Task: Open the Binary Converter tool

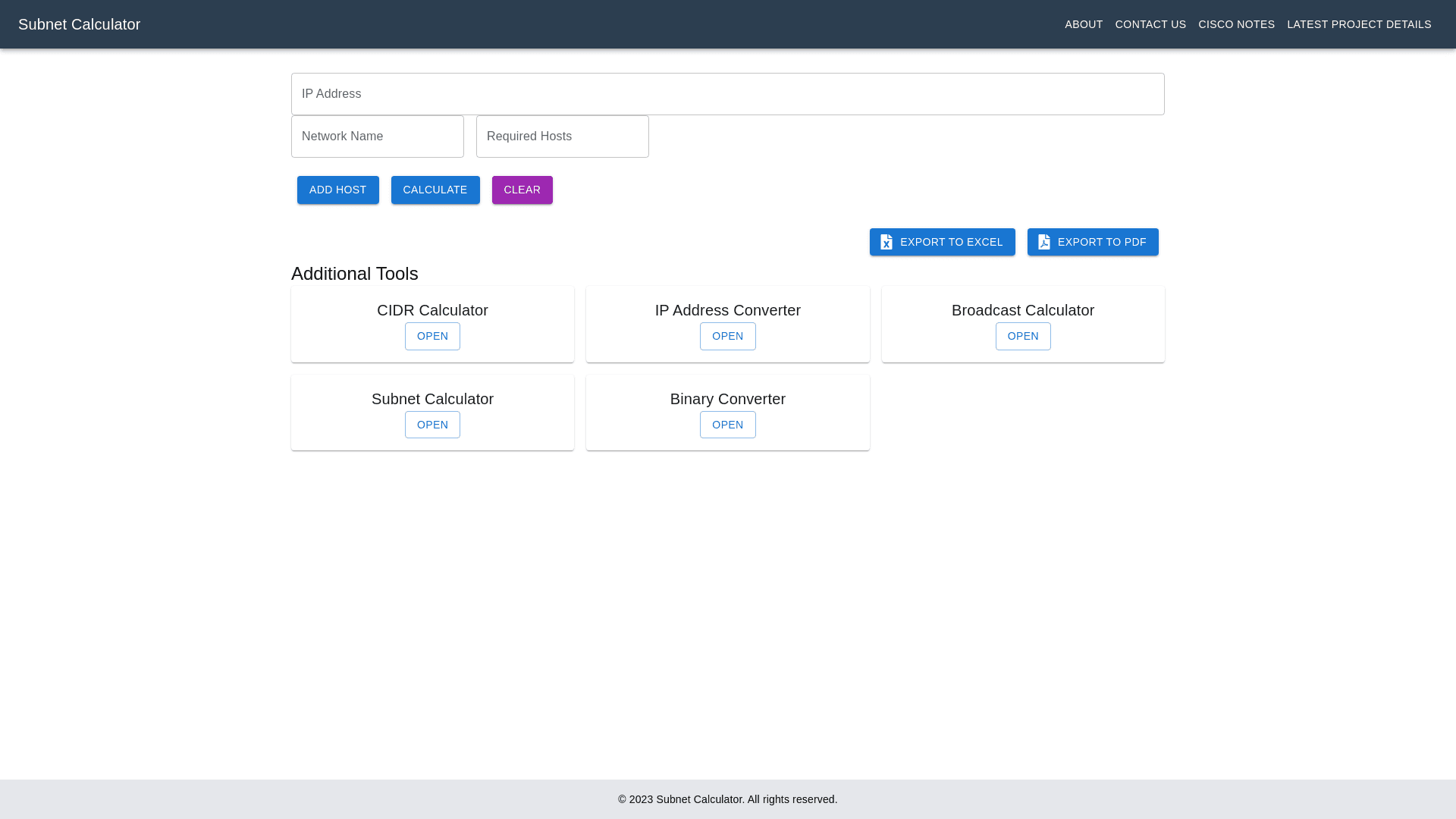Action: point(727,425)
